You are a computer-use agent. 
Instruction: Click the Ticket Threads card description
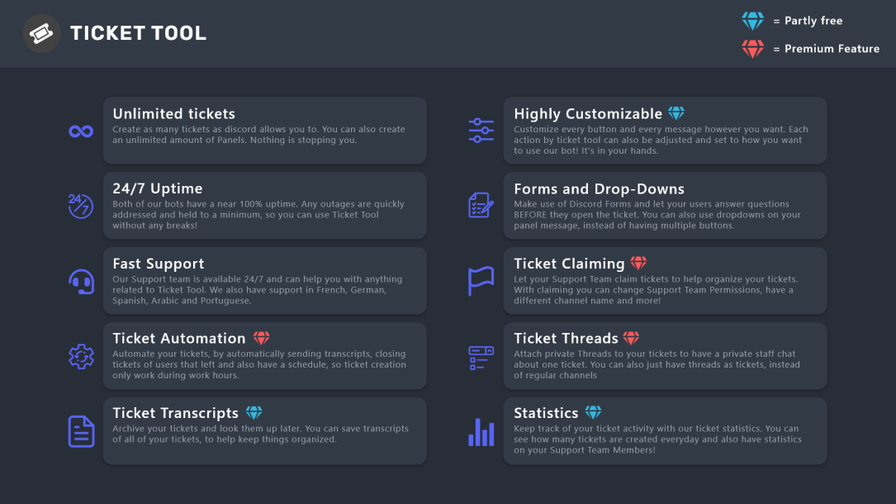click(x=657, y=365)
